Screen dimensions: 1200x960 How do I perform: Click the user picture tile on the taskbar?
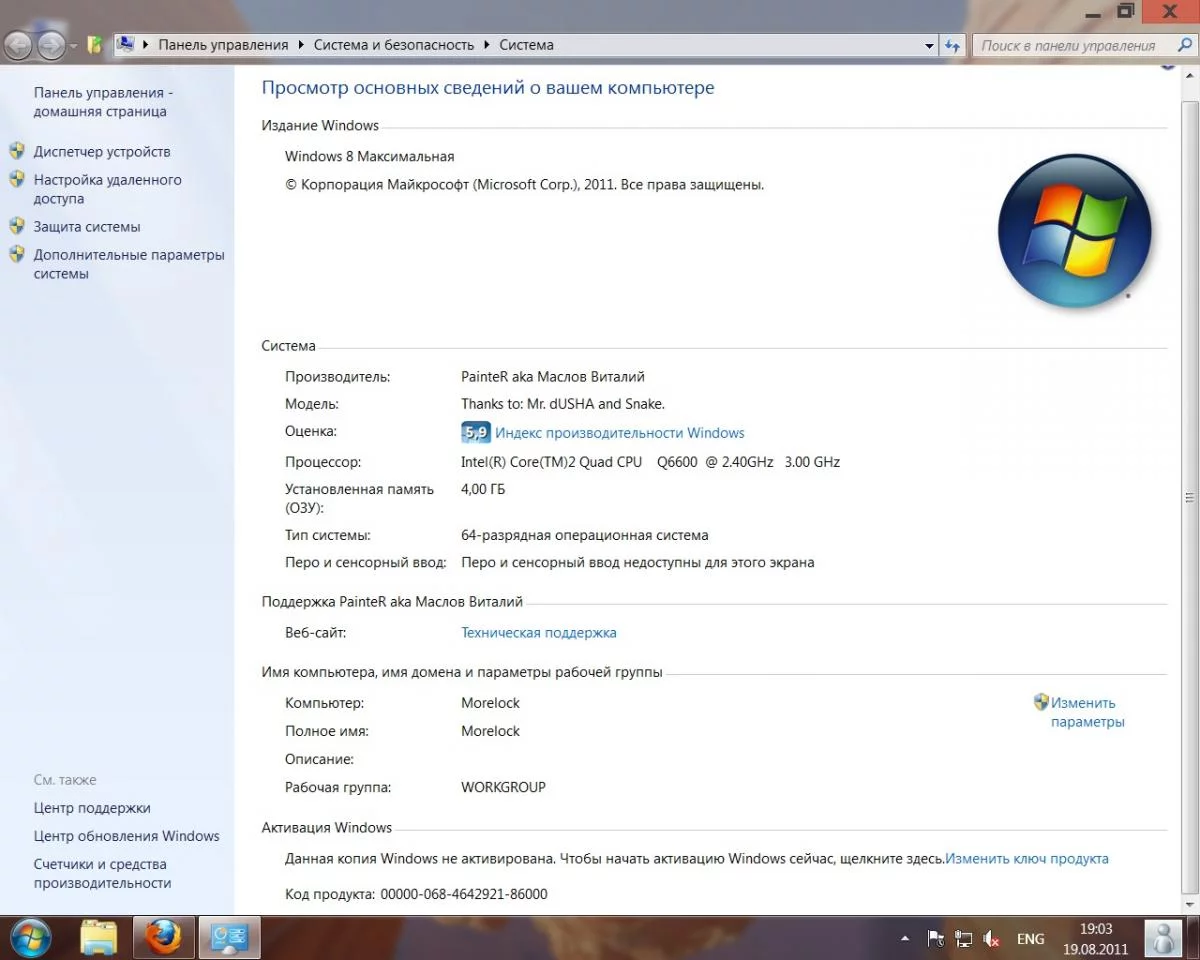point(1164,937)
